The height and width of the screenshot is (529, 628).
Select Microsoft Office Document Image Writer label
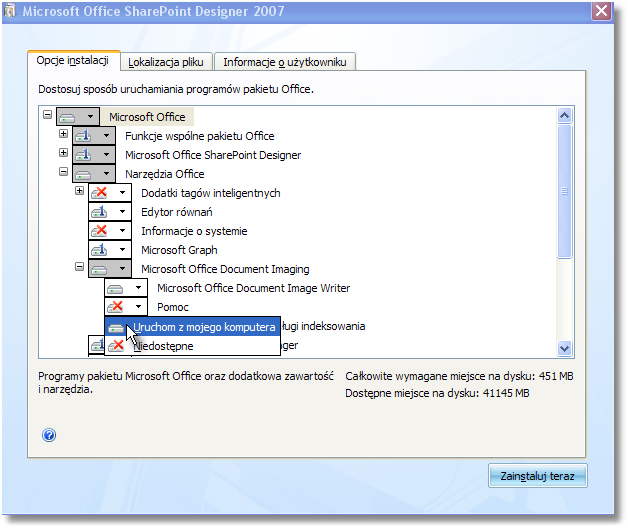tap(254, 288)
